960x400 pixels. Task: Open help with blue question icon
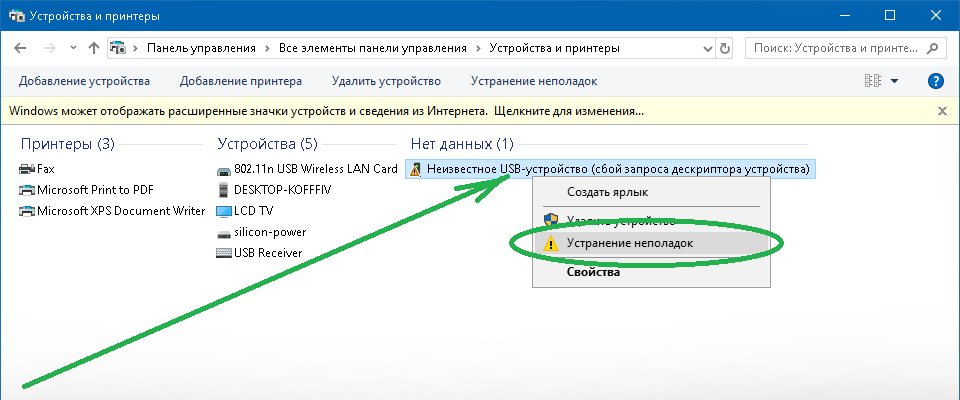tap(936, 81)
